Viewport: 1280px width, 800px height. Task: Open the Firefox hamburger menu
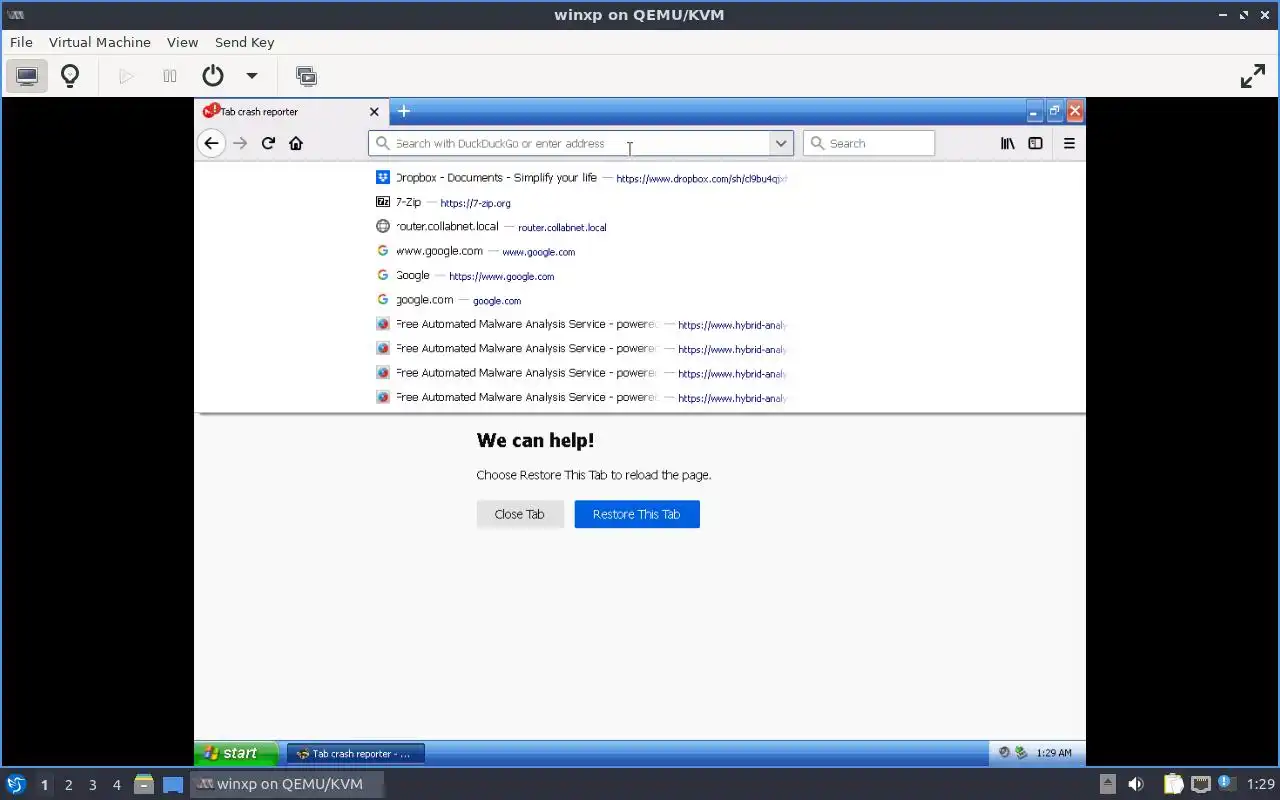tap(1069, 143)
